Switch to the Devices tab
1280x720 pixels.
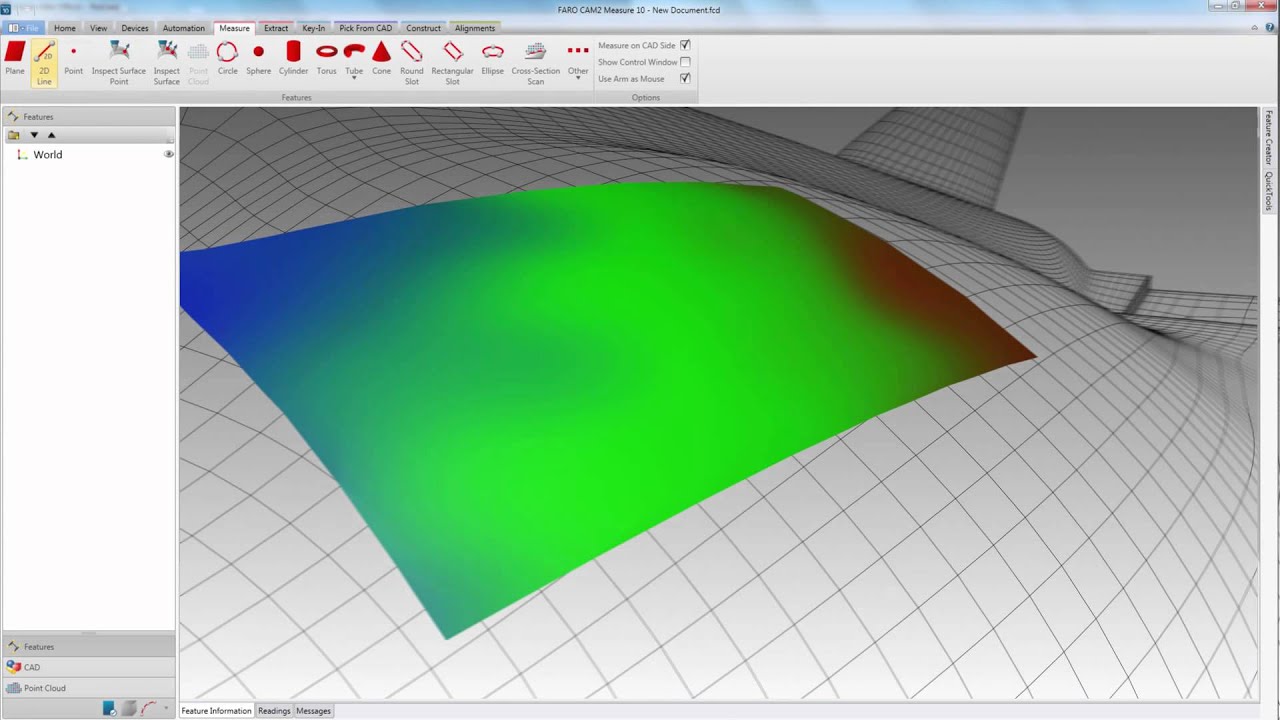135,28
